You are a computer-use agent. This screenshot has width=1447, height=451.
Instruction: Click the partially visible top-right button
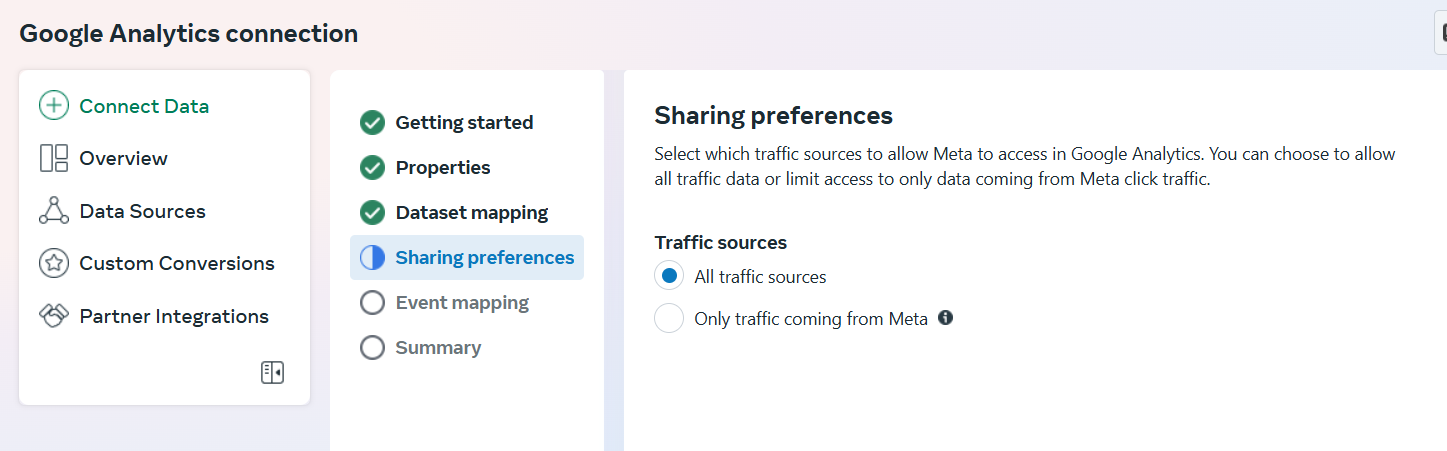point(1440,35)
